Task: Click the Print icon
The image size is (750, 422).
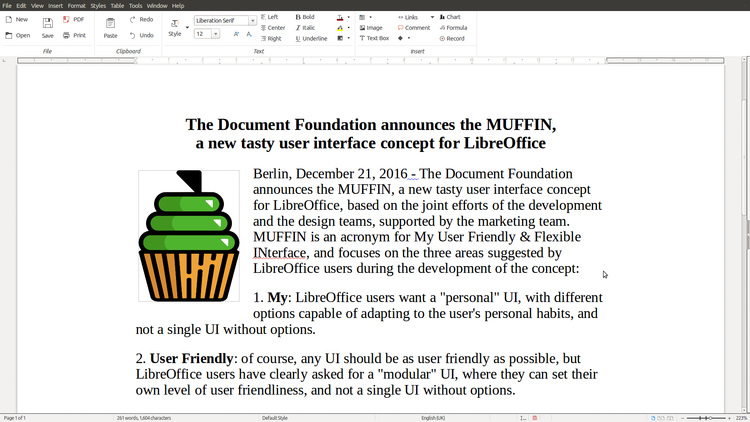Action: [73, 35]
